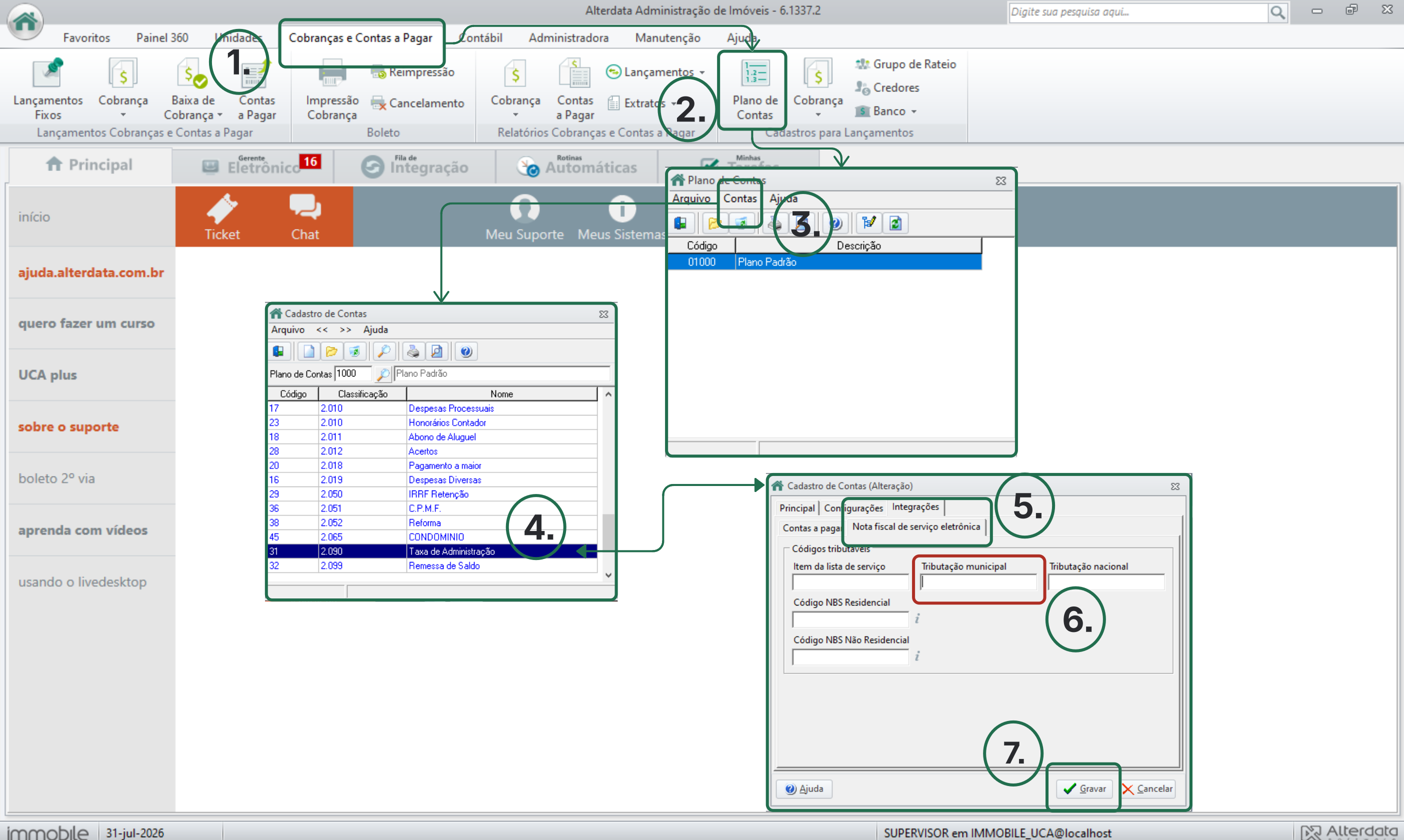
Task: Open the Administradora ribbon tab
Action: 568,38
